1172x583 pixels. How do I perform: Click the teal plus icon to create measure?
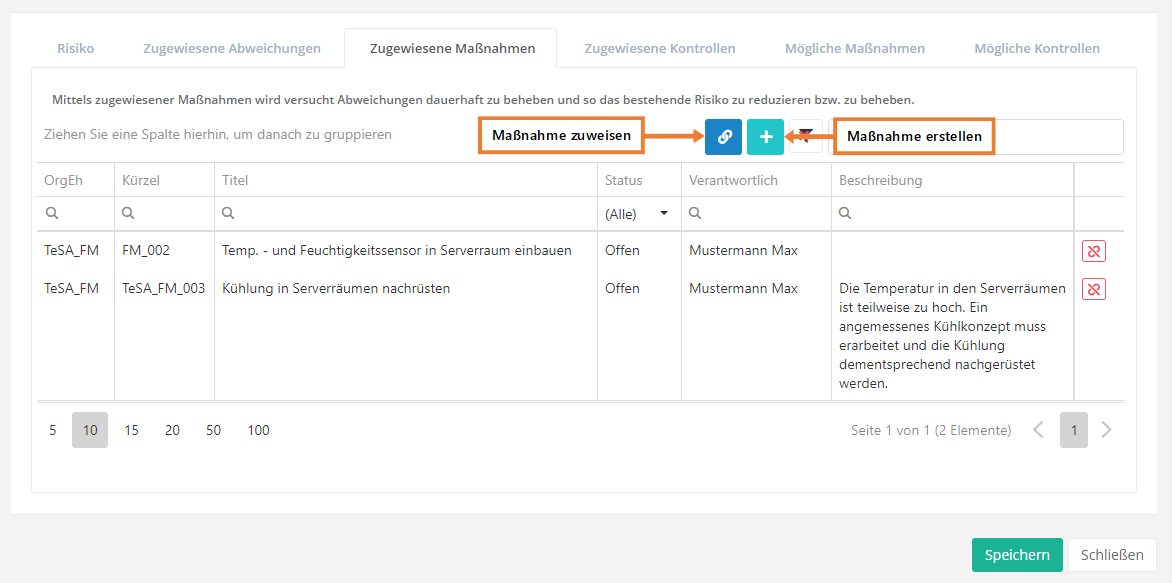[x=765, y=137]
